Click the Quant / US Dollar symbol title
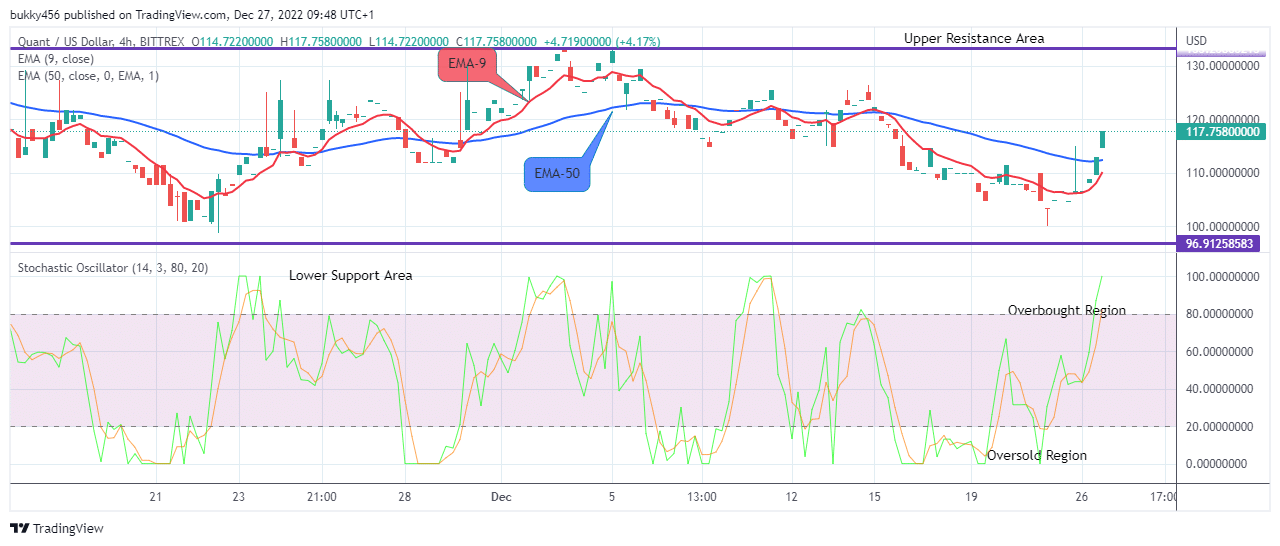 (x=75, y=42)
